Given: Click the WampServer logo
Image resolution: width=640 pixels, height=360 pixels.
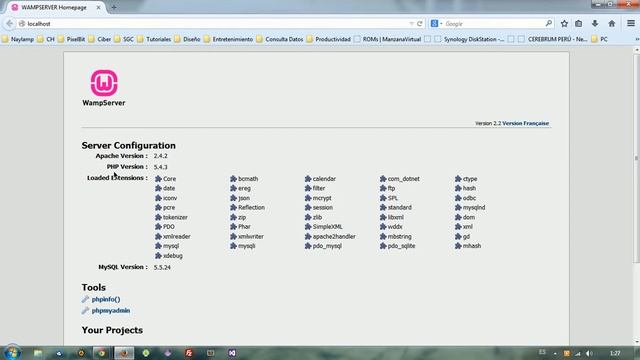Looking at the screenshot, I should 104,88.
